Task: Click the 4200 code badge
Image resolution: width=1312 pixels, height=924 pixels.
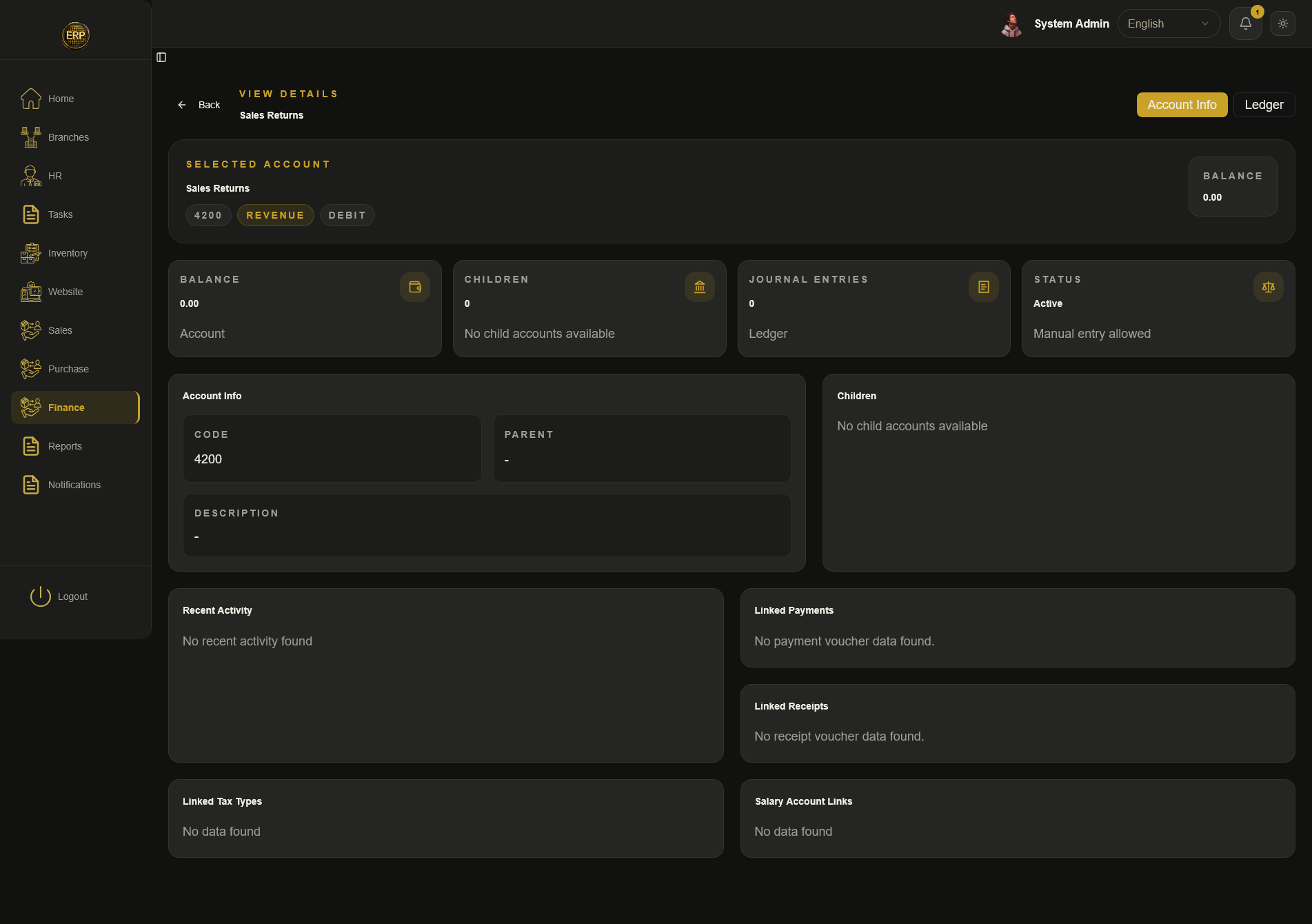Action: (208, 215)
